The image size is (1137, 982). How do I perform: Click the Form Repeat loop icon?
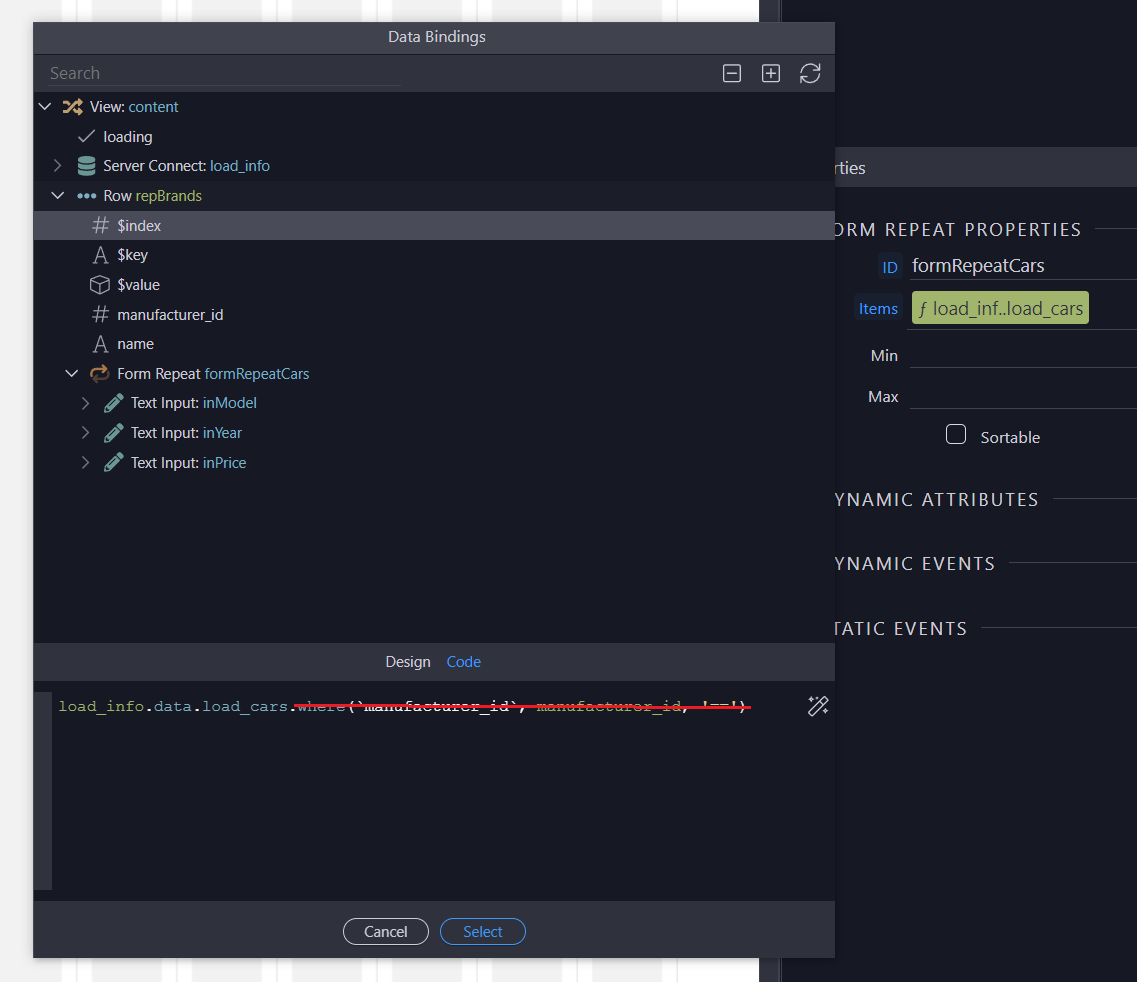click(99, 374)
